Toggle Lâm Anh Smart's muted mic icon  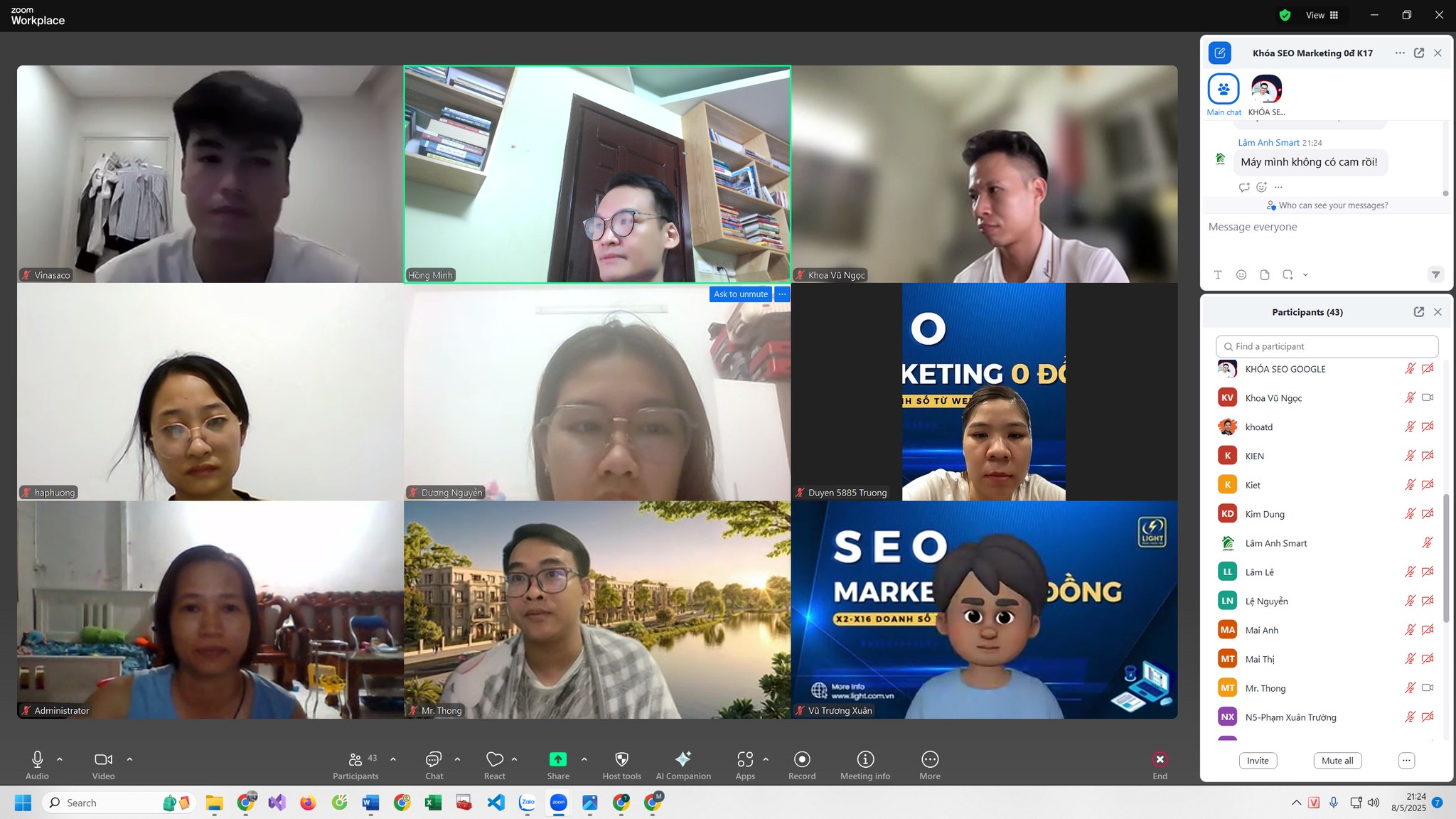[1427, 542]
